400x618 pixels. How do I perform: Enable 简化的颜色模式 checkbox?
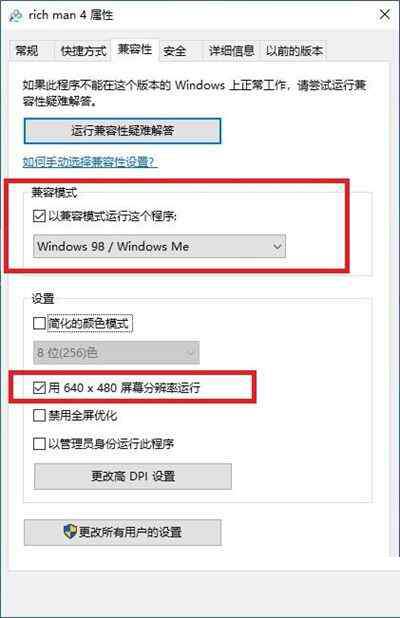click(x=39, y=324)
